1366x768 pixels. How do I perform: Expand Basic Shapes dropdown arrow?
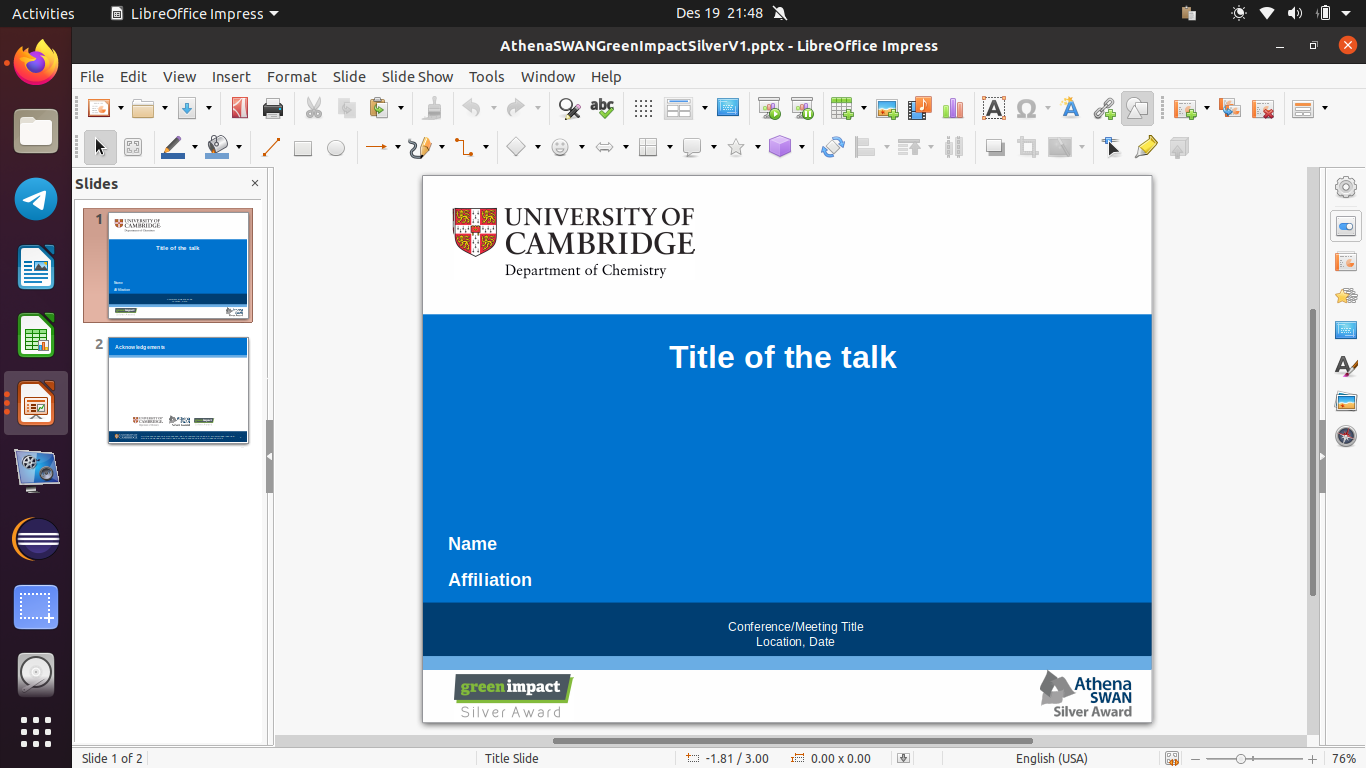(x=537, y=148)
